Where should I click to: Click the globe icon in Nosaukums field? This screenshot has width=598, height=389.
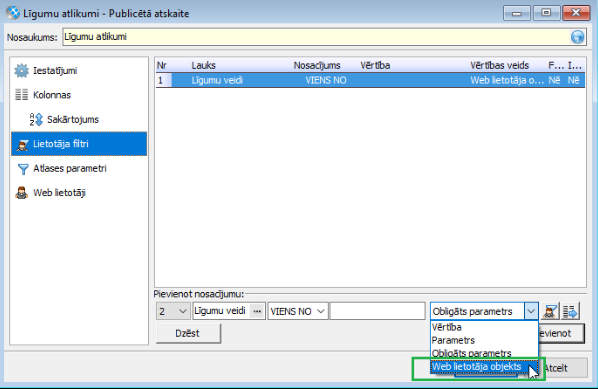pyautogui.click(x=577, y=37)
